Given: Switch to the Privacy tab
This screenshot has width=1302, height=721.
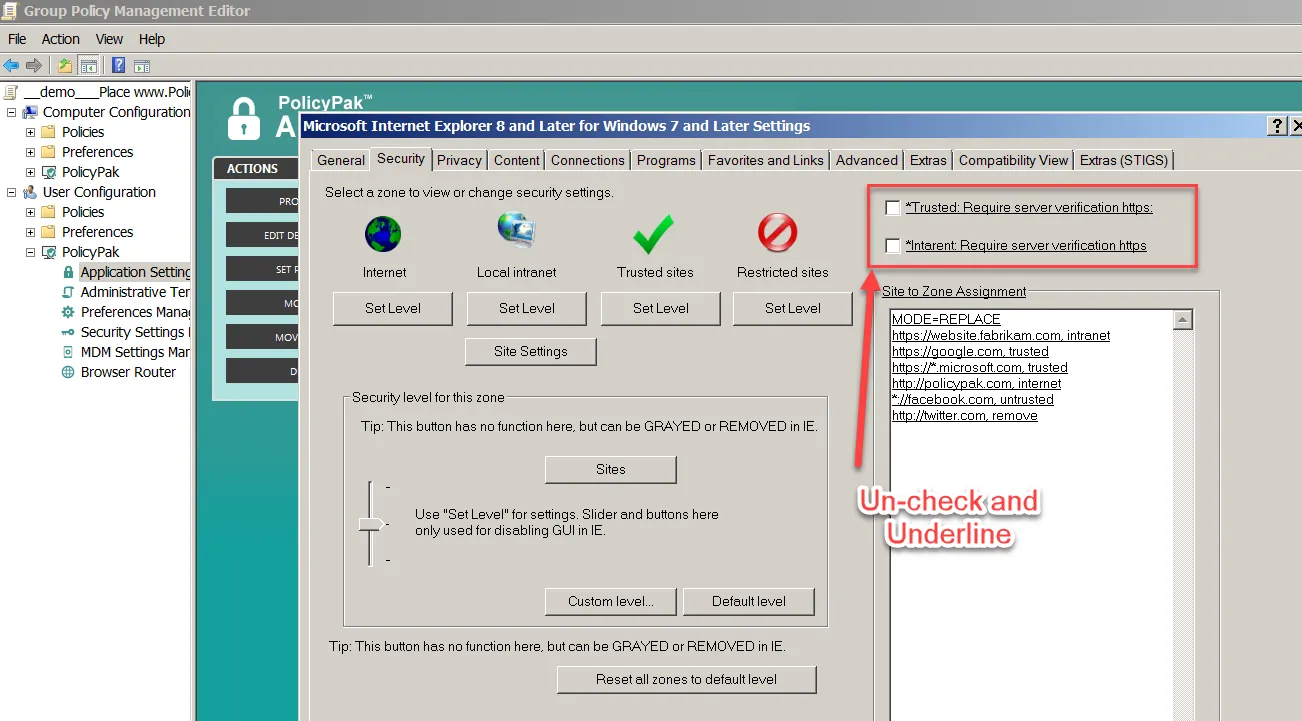Looking at the screenshot, I should (459, 160).
